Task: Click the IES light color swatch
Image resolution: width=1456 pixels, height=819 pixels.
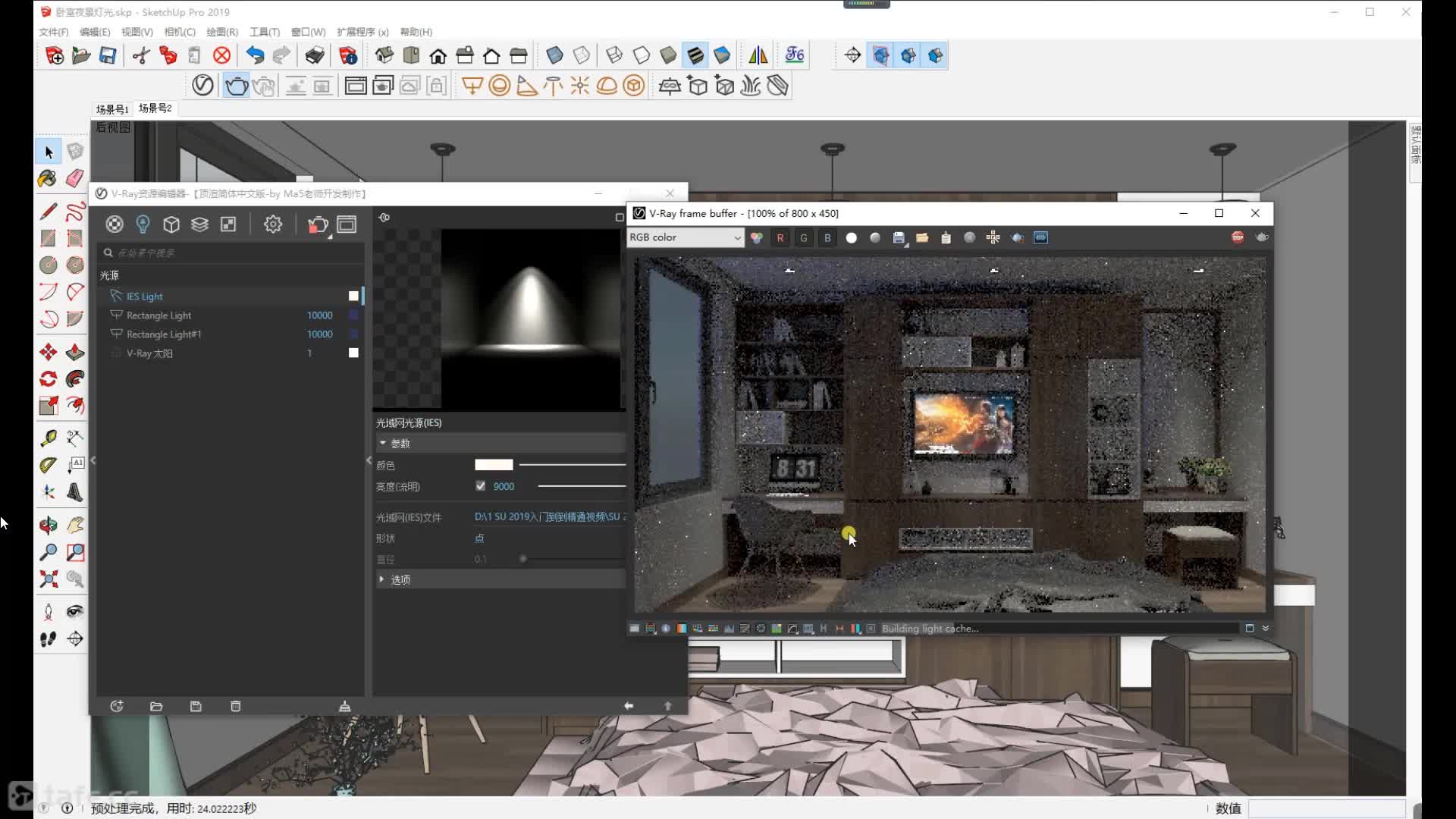Action: tap(494, 465)
